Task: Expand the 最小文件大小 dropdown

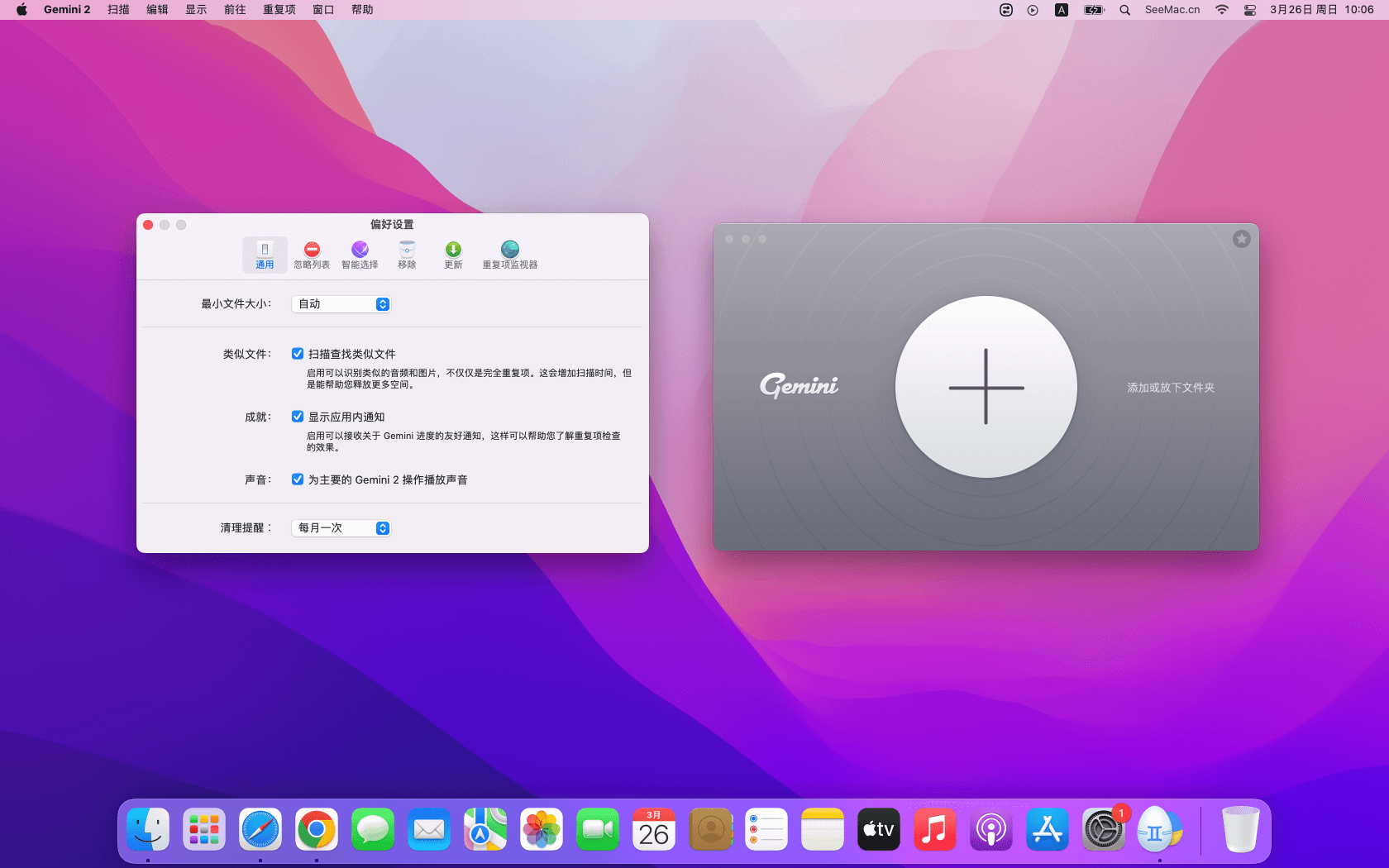Action: pos(341,304)
